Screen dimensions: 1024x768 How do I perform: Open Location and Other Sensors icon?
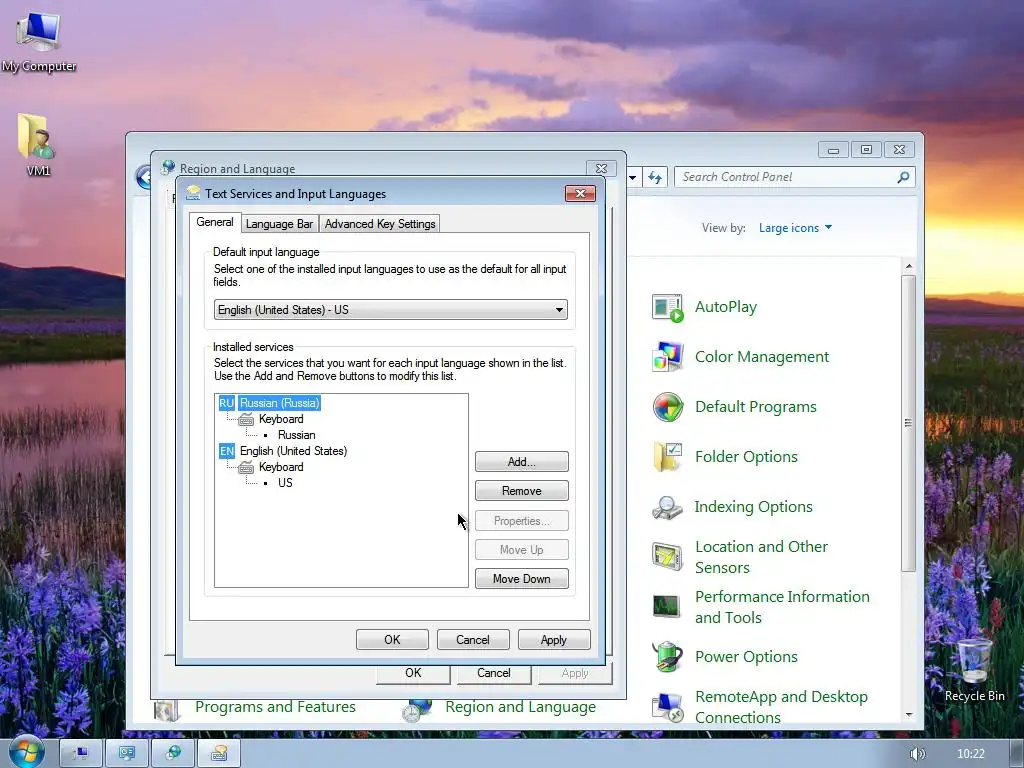click(667, 556)
